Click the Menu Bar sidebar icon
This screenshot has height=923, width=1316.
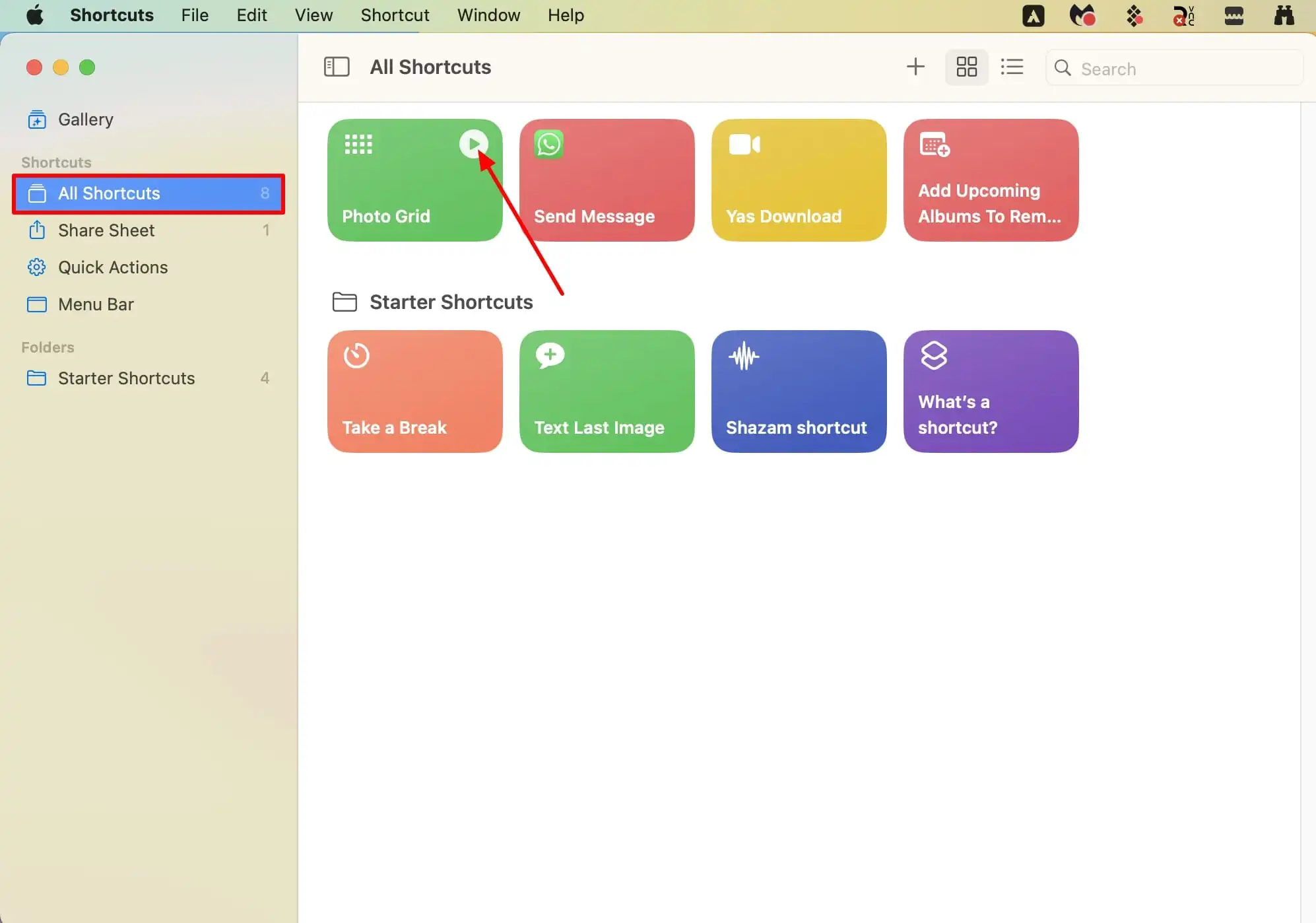pos(37,304)
